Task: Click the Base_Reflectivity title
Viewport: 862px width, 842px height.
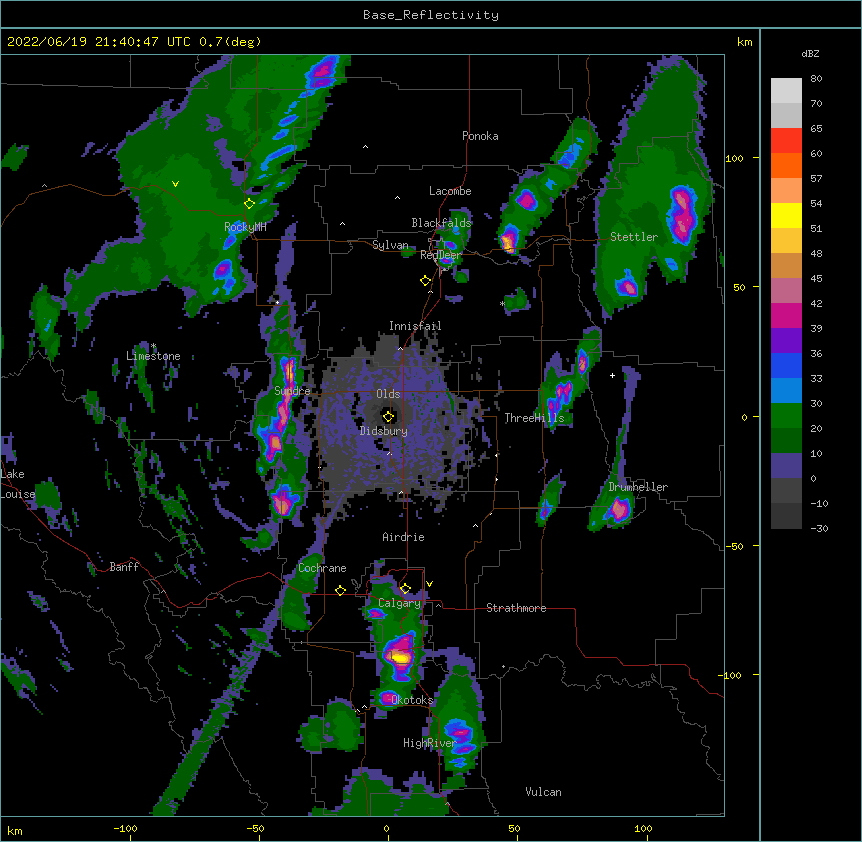Action: click(x=431, y=15)
